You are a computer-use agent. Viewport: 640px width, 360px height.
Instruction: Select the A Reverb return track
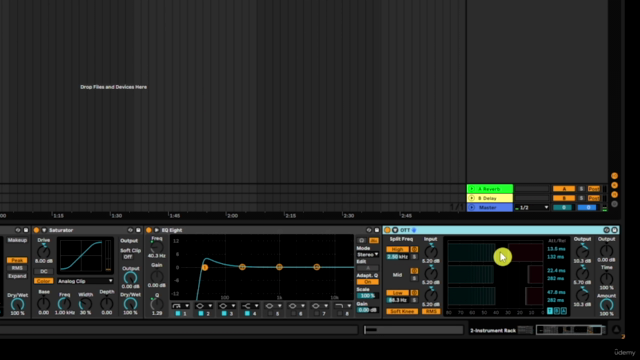click(x=490, y=189)
